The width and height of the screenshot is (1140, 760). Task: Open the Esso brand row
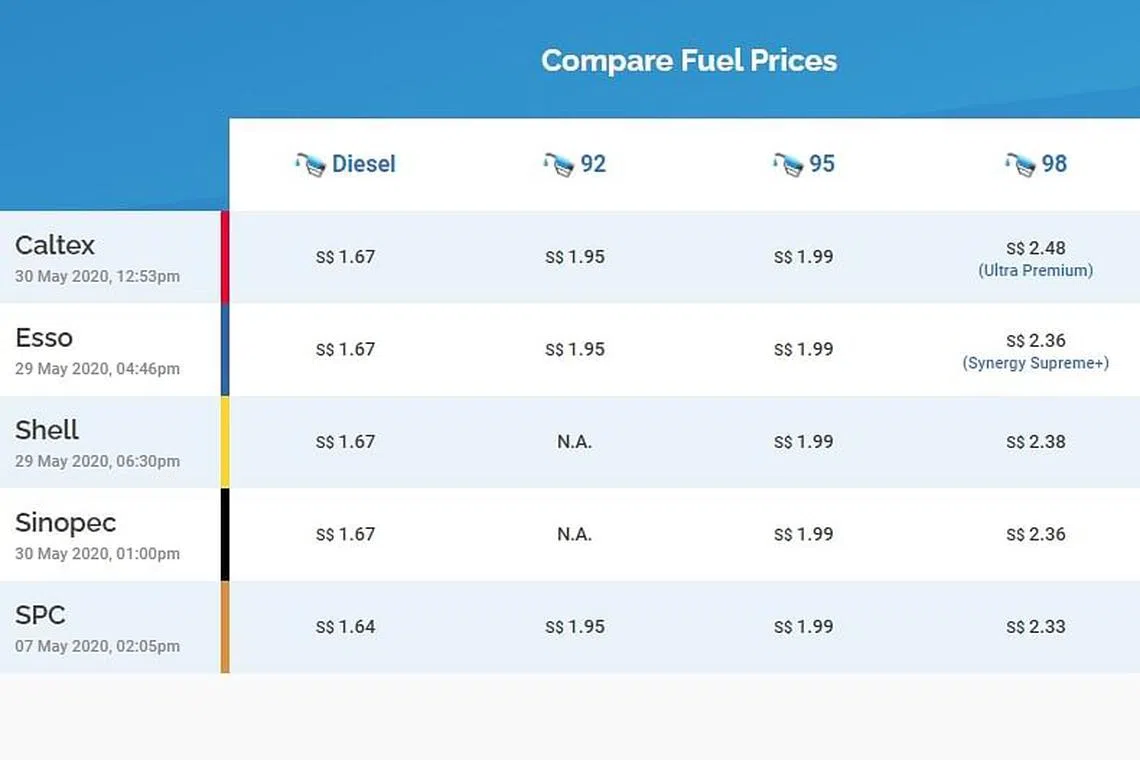(x=44, y=338)
